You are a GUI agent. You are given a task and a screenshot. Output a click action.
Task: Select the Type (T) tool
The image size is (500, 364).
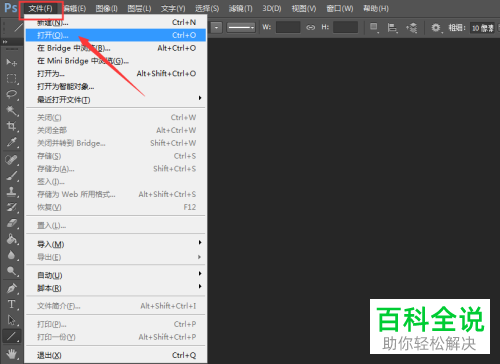(12, 304)
